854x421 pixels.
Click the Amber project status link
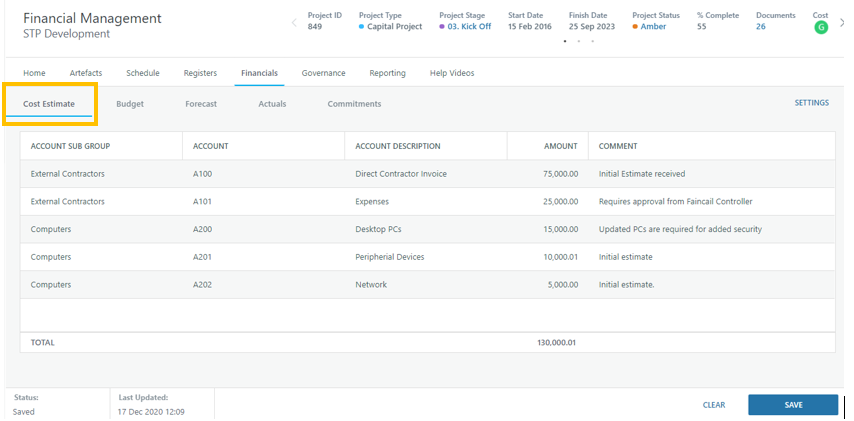coord(653,26)
